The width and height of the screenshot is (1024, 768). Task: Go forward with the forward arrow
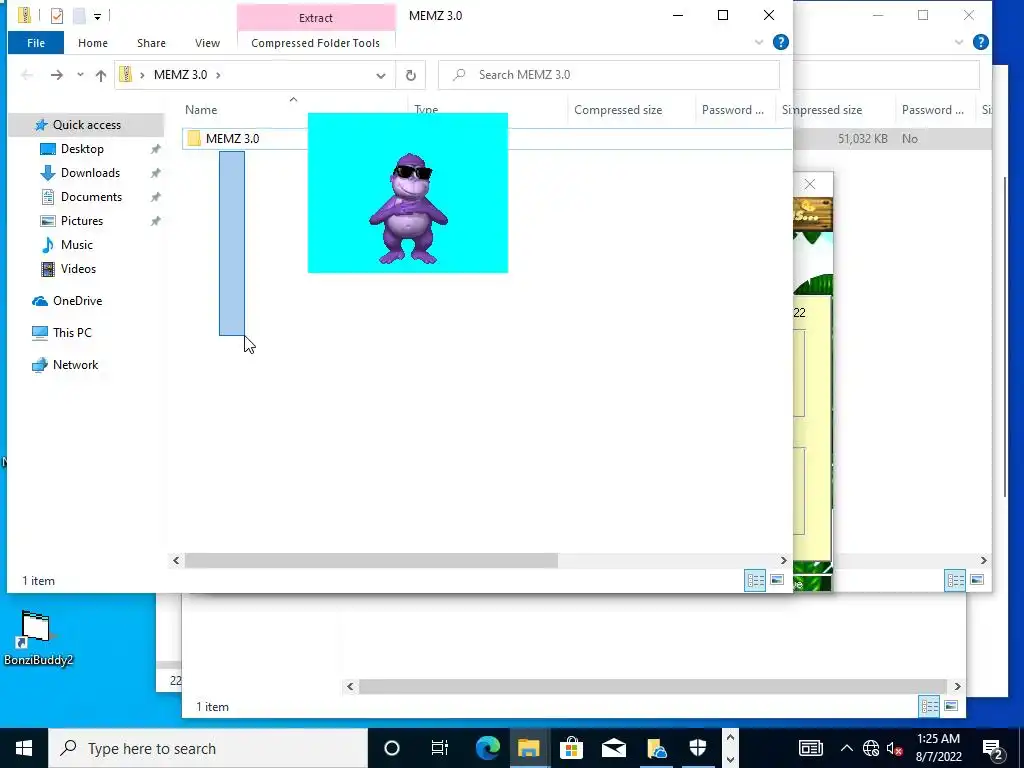coord(57,75)
